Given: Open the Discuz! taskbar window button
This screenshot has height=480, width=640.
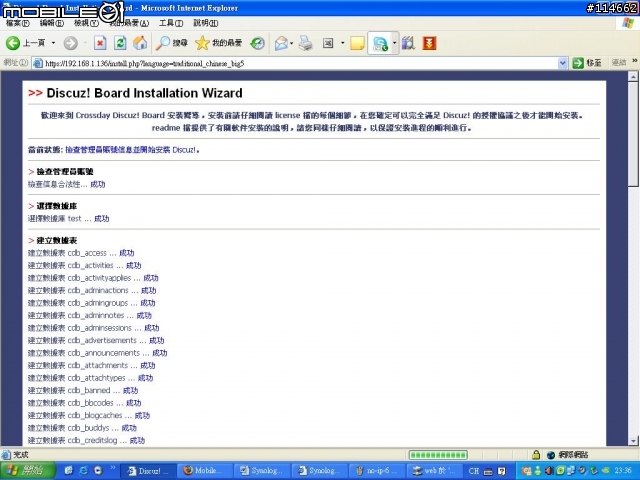Looking at the screenshot, I should click(149, 471).
